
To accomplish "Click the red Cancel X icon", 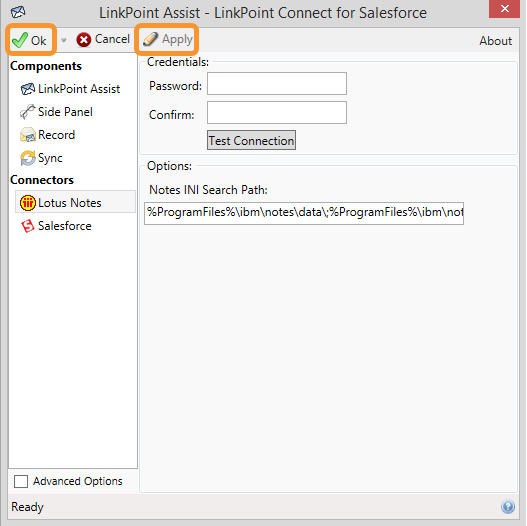I will pos(83,40).
